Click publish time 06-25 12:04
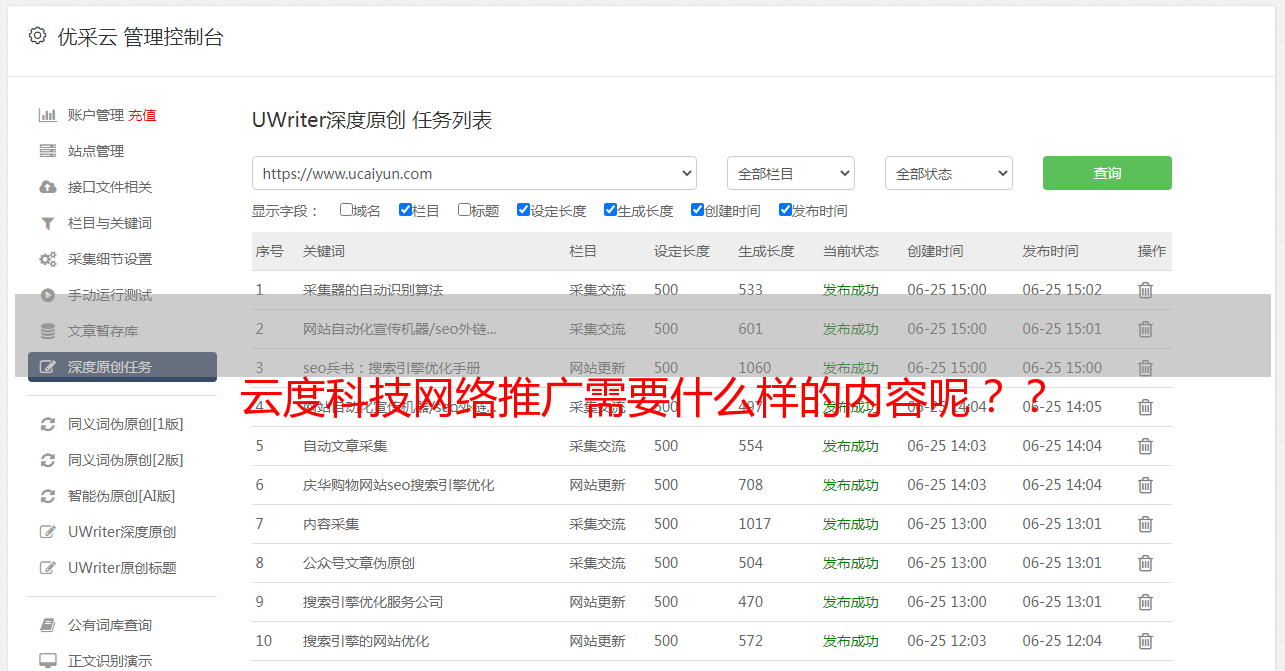This screenshot has width=1285, height=671. click(x=1062, y=641)
